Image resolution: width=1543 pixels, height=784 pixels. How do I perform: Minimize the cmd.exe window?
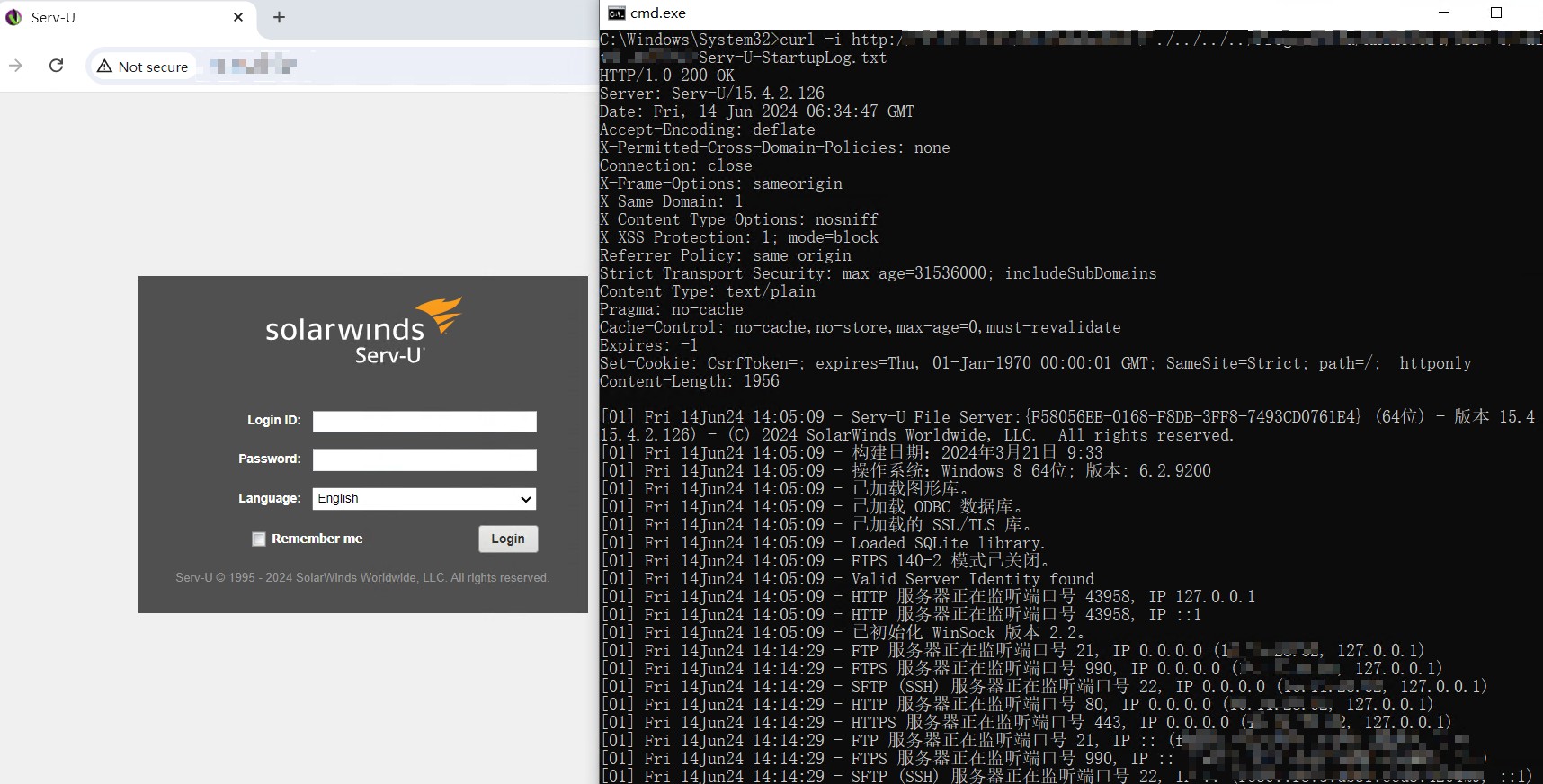1444,13
